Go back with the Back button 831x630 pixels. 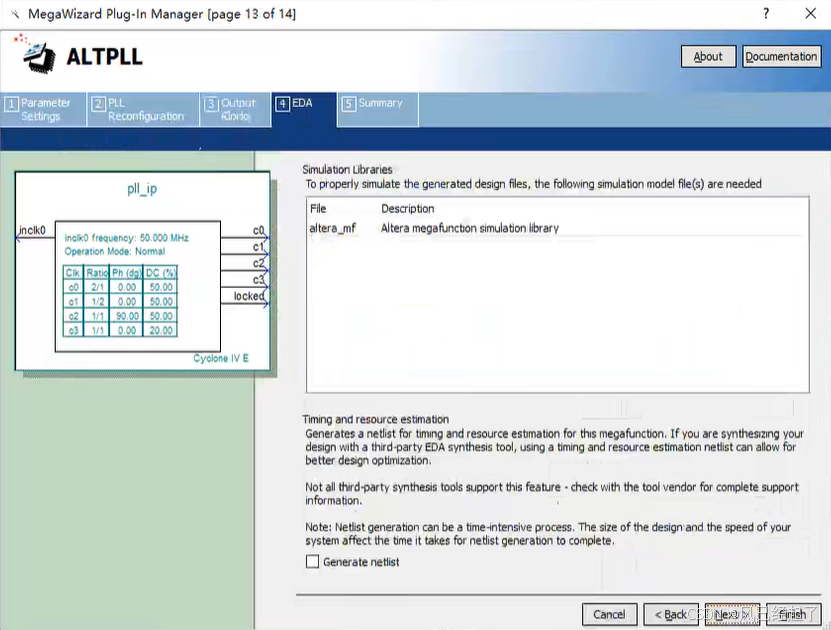coord(671,614)
